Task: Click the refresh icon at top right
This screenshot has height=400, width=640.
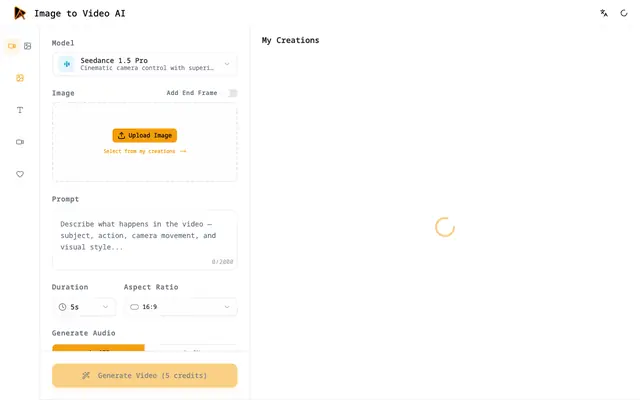Action: (624, 13)
